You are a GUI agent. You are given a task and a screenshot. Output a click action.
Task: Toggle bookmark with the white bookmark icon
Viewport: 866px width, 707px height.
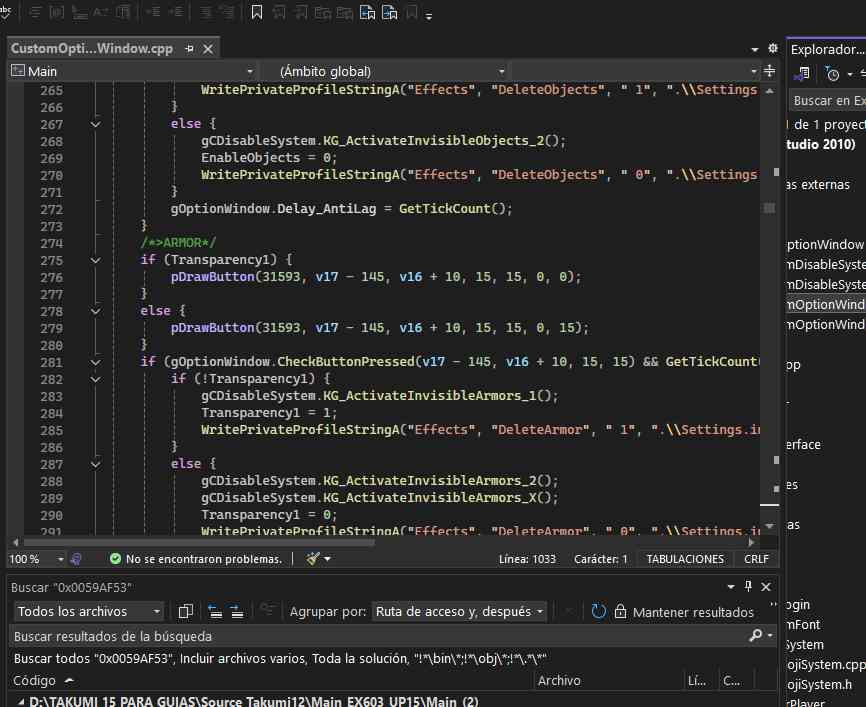tap(257, 12)
